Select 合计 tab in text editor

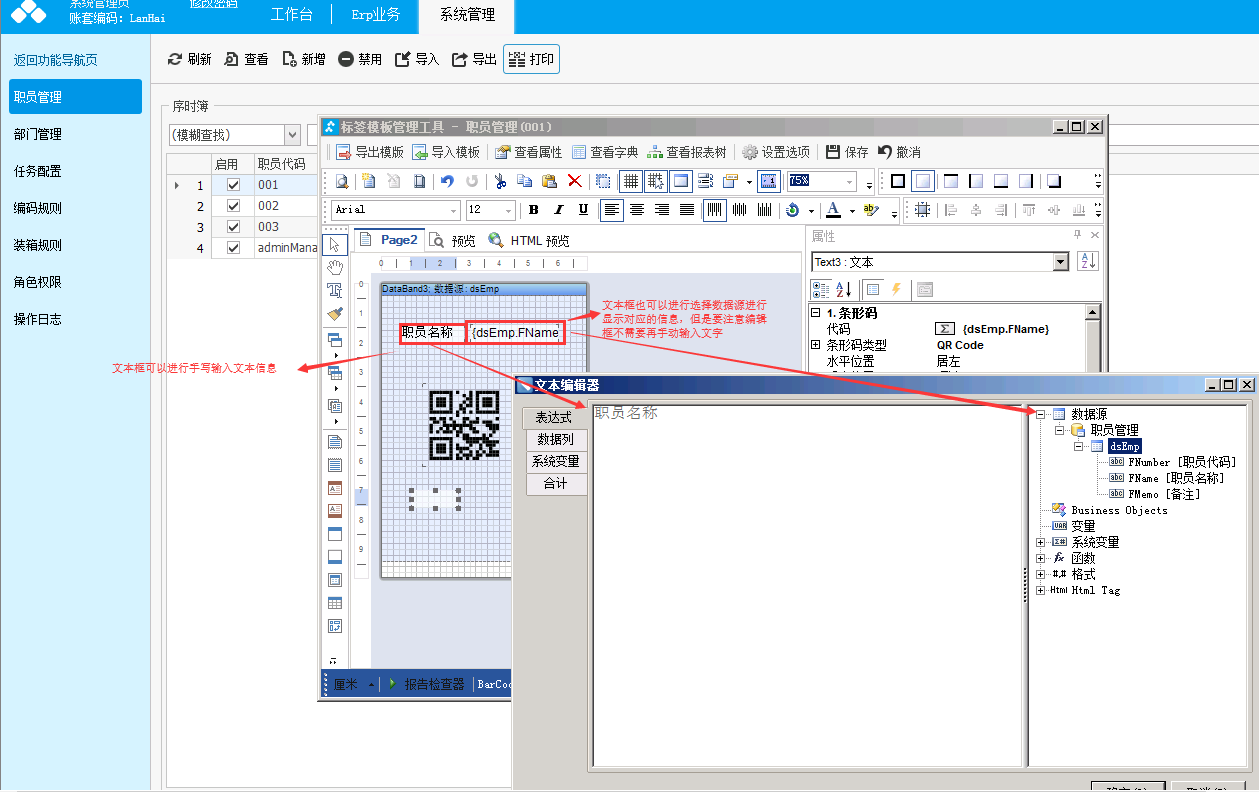pyautogui.click(x=555, y=483)
